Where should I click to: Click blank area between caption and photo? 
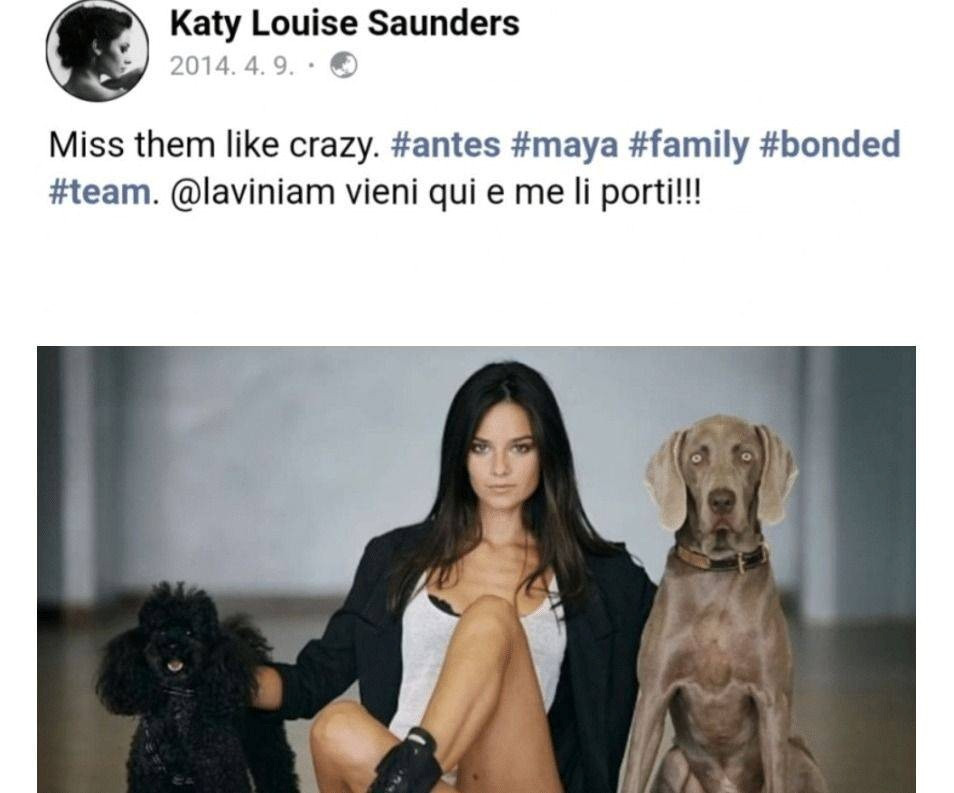pyautogui.click(x=476, y=279)
